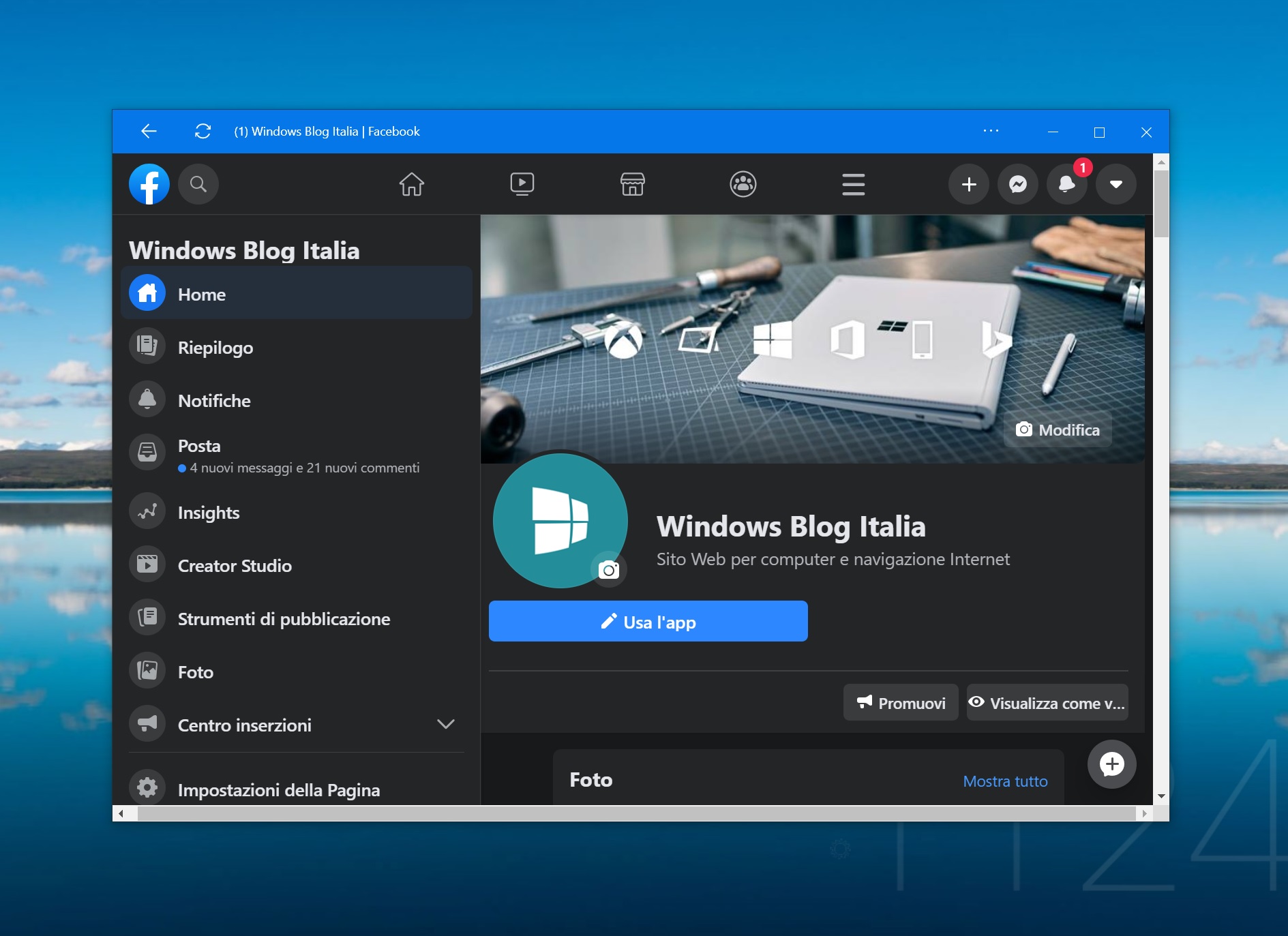Click the horizontal scrollbar right arrow
The image size is (1288, 936).
pyautogui.click(x=1144, y=813)
